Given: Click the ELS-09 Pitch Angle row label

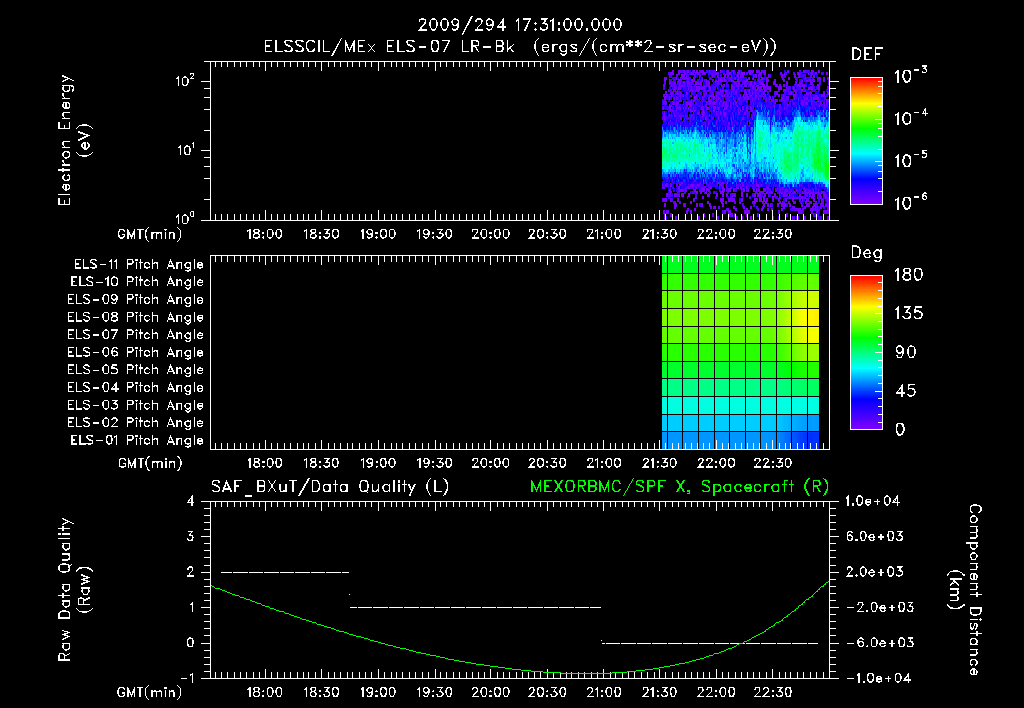Looking at the screenshot, I should [x=135, y=300].
